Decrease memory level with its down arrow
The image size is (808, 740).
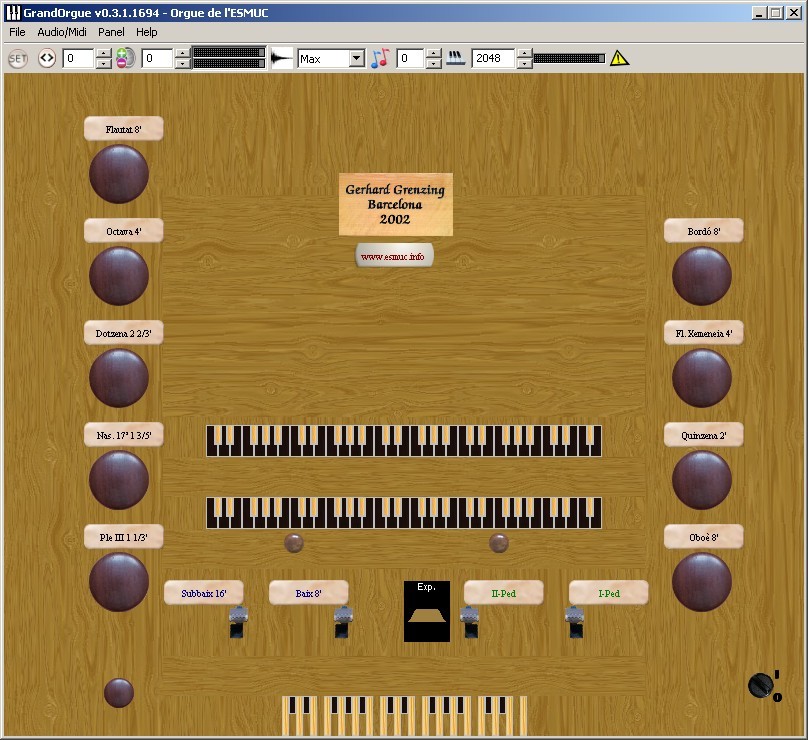pos(104,63)
